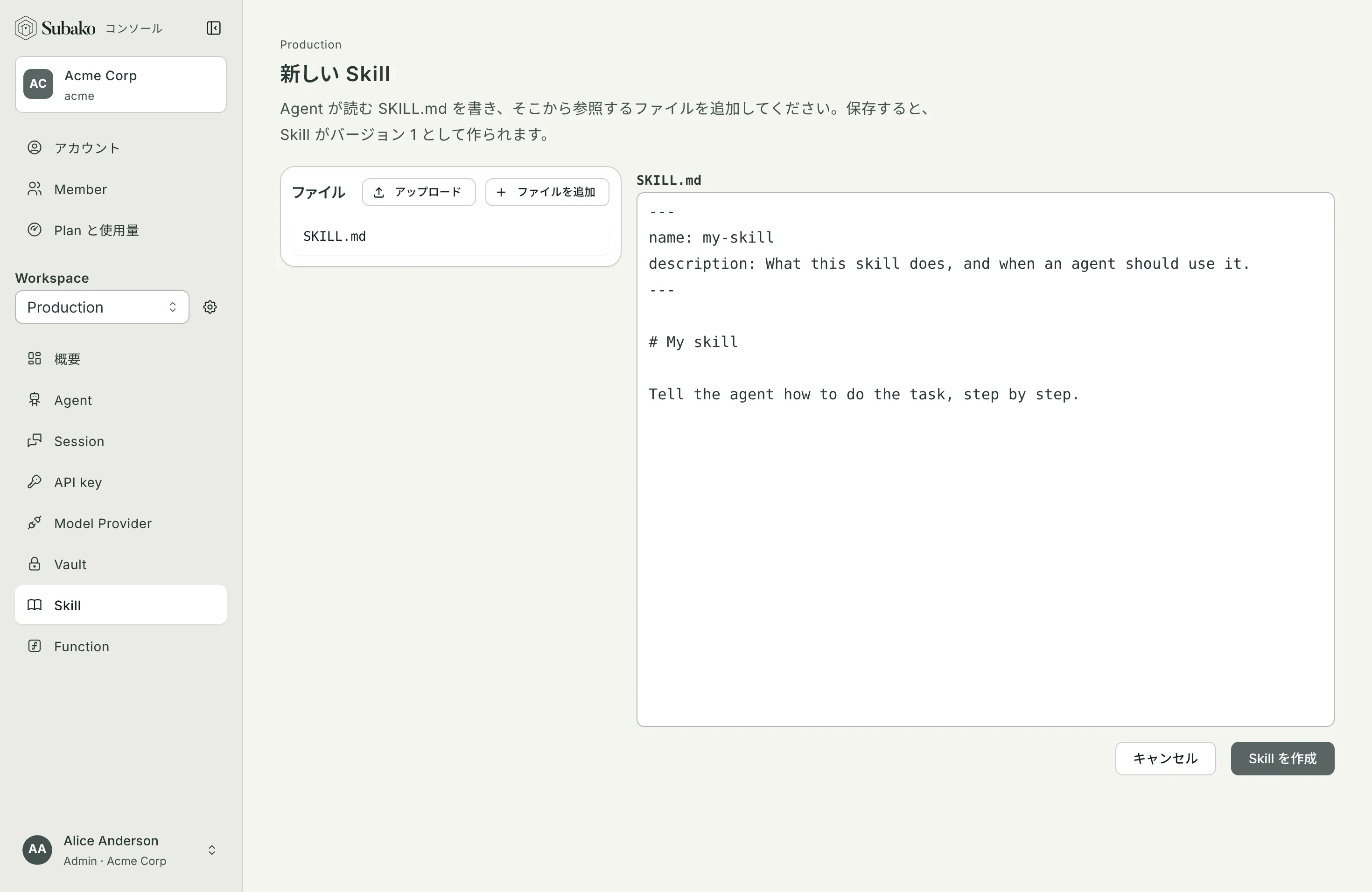
Task: Click the Plan と使用量 gauge icon
Action: (35, 230)
